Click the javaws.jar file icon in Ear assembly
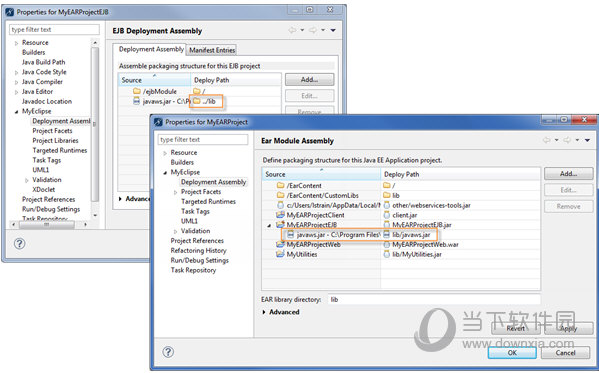599x373 pixels. [291, 234]
